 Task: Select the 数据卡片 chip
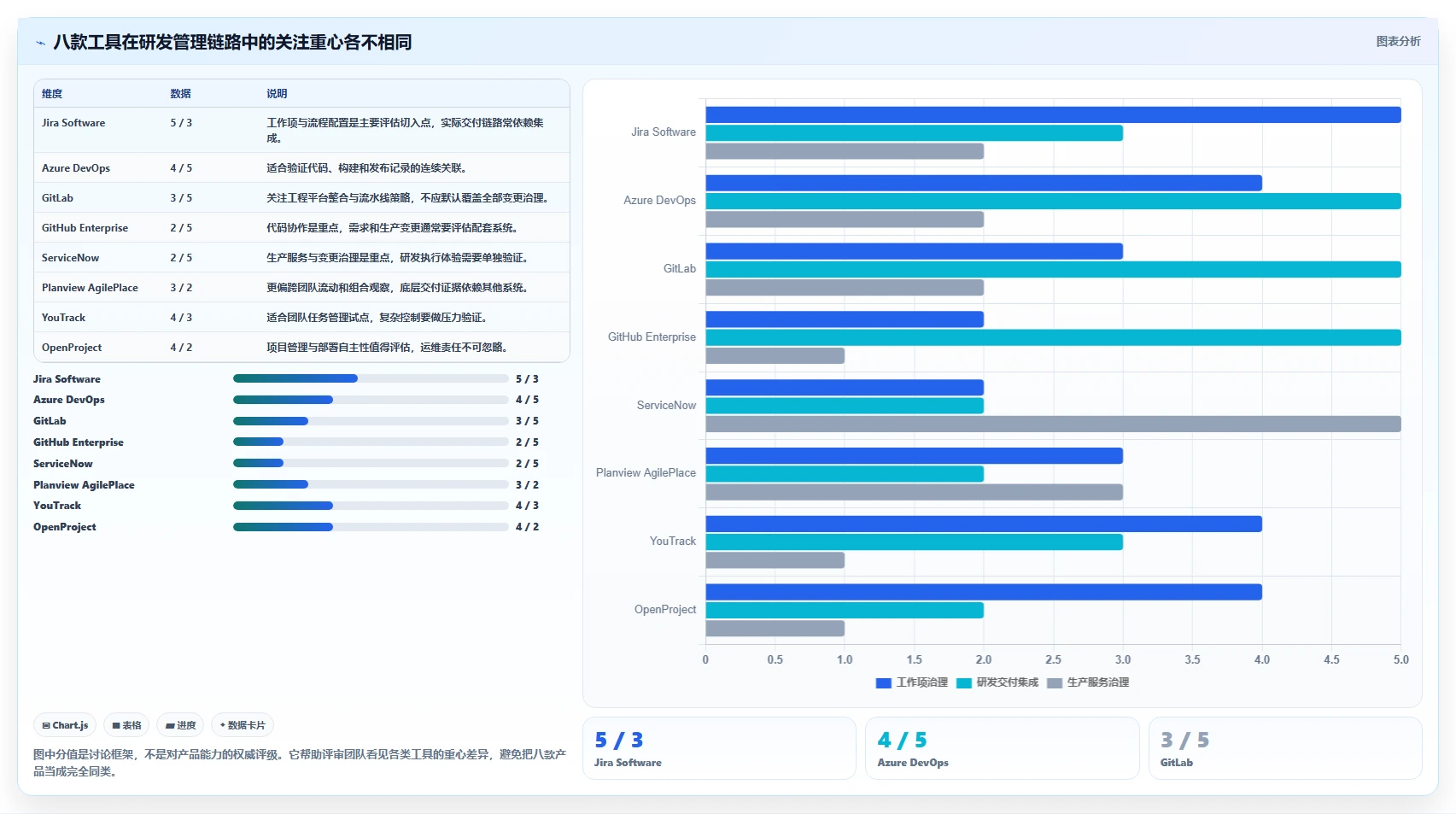(x=243, y=725)
